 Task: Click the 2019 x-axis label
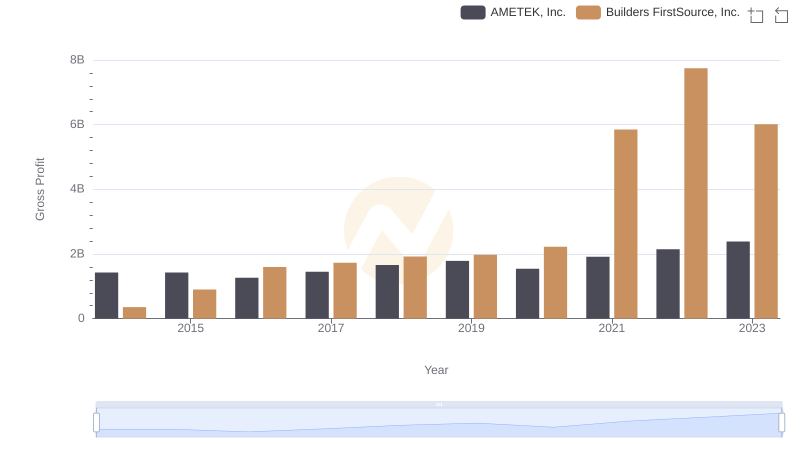[x=471, y=328]
